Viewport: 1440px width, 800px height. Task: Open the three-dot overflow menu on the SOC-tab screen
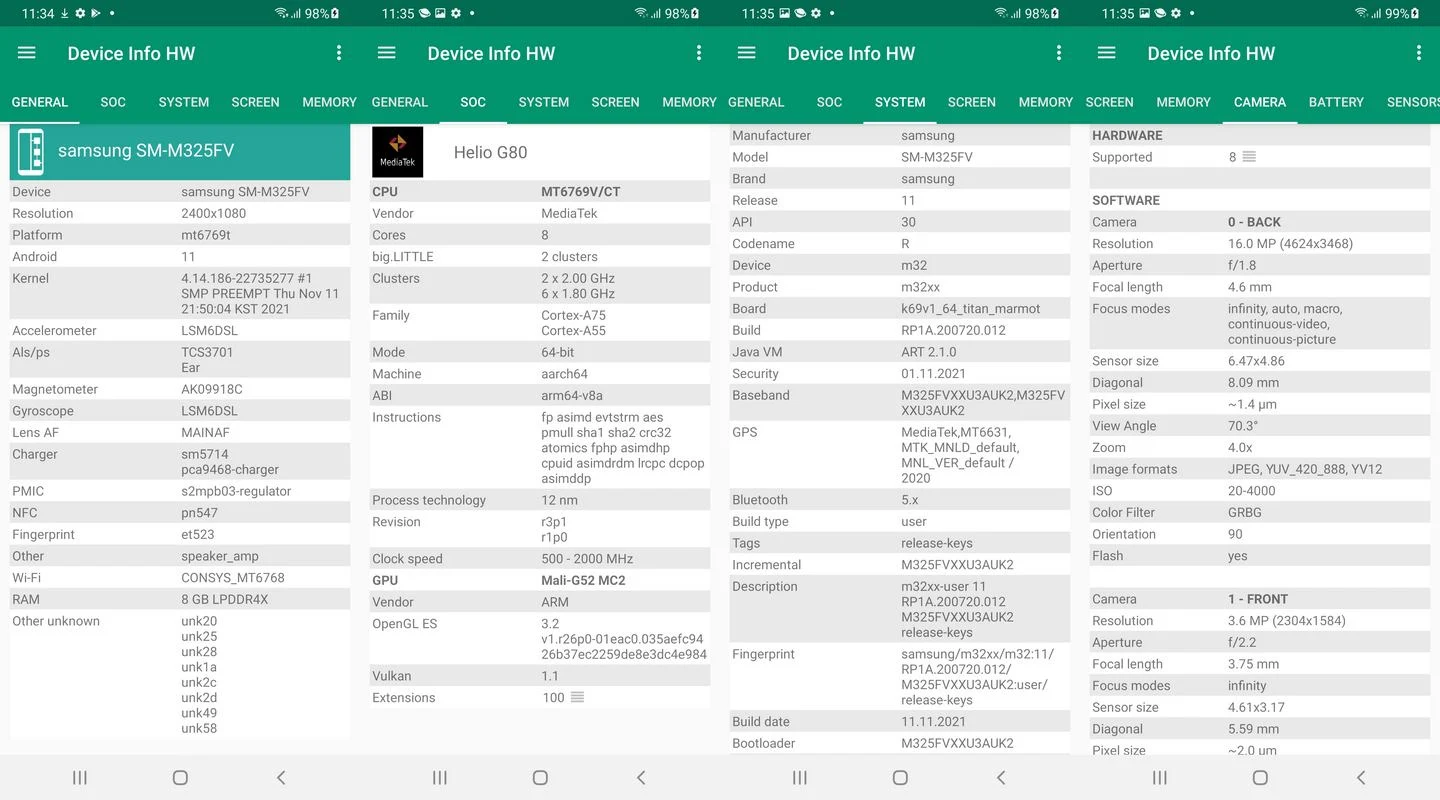pos(699,53)
